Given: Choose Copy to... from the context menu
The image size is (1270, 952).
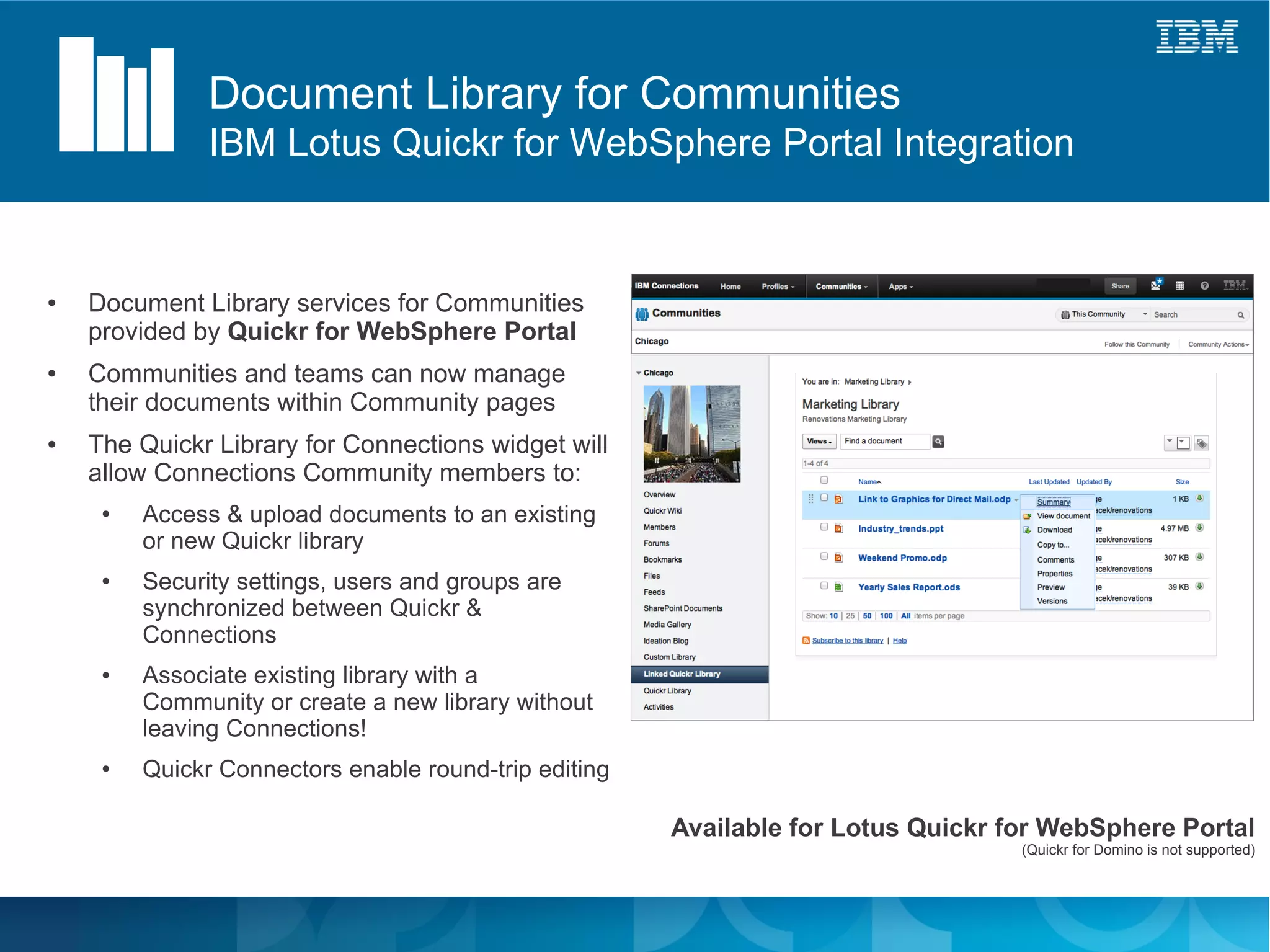Looking at the screenshot, I should [1053, 545].
